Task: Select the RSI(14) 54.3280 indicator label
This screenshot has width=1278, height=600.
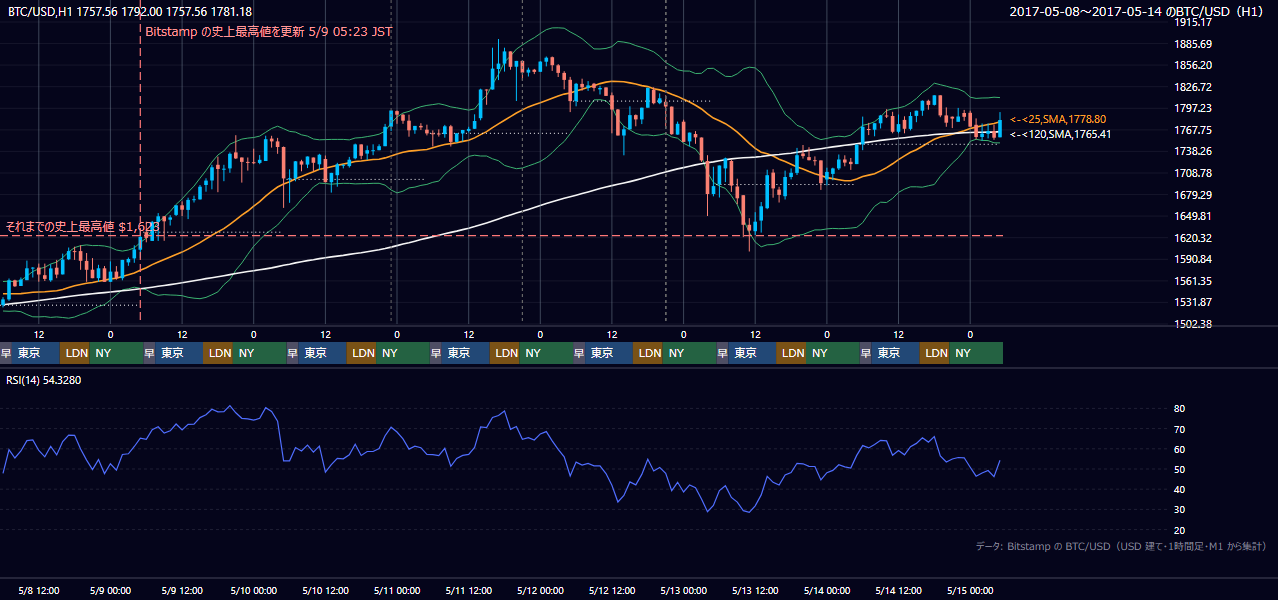Action: click(x=44, y=380)
